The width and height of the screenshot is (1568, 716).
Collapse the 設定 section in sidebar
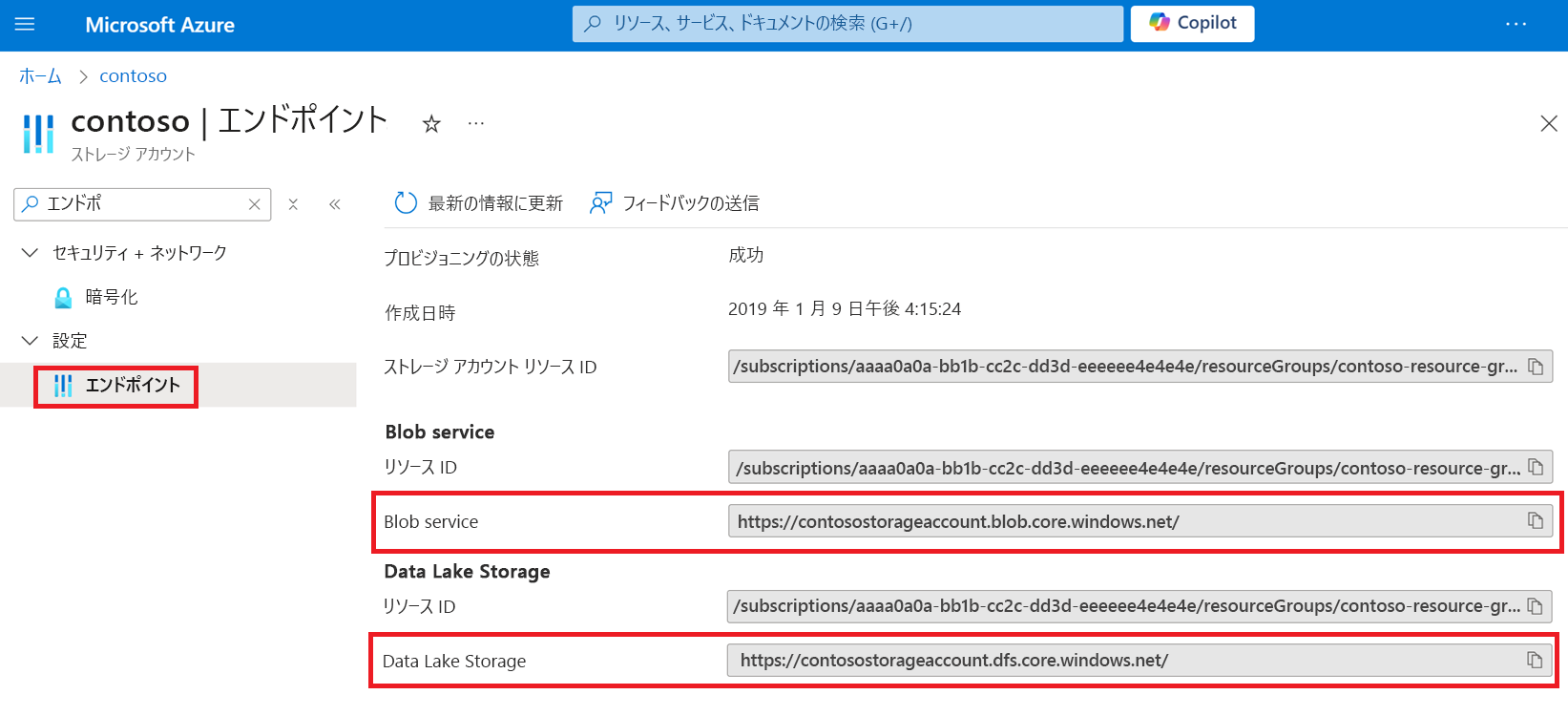[x=29, y=340]
